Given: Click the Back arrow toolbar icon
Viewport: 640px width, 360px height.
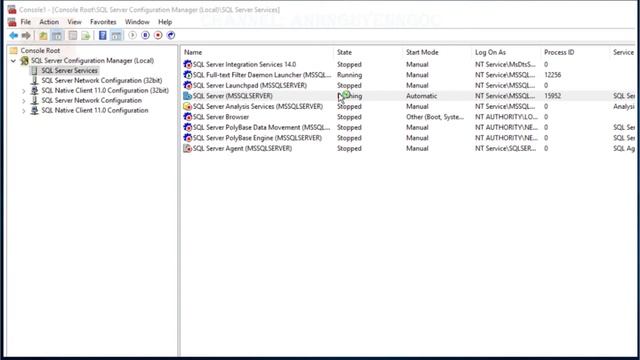Looking at the screenshot, I should point(13,36).
